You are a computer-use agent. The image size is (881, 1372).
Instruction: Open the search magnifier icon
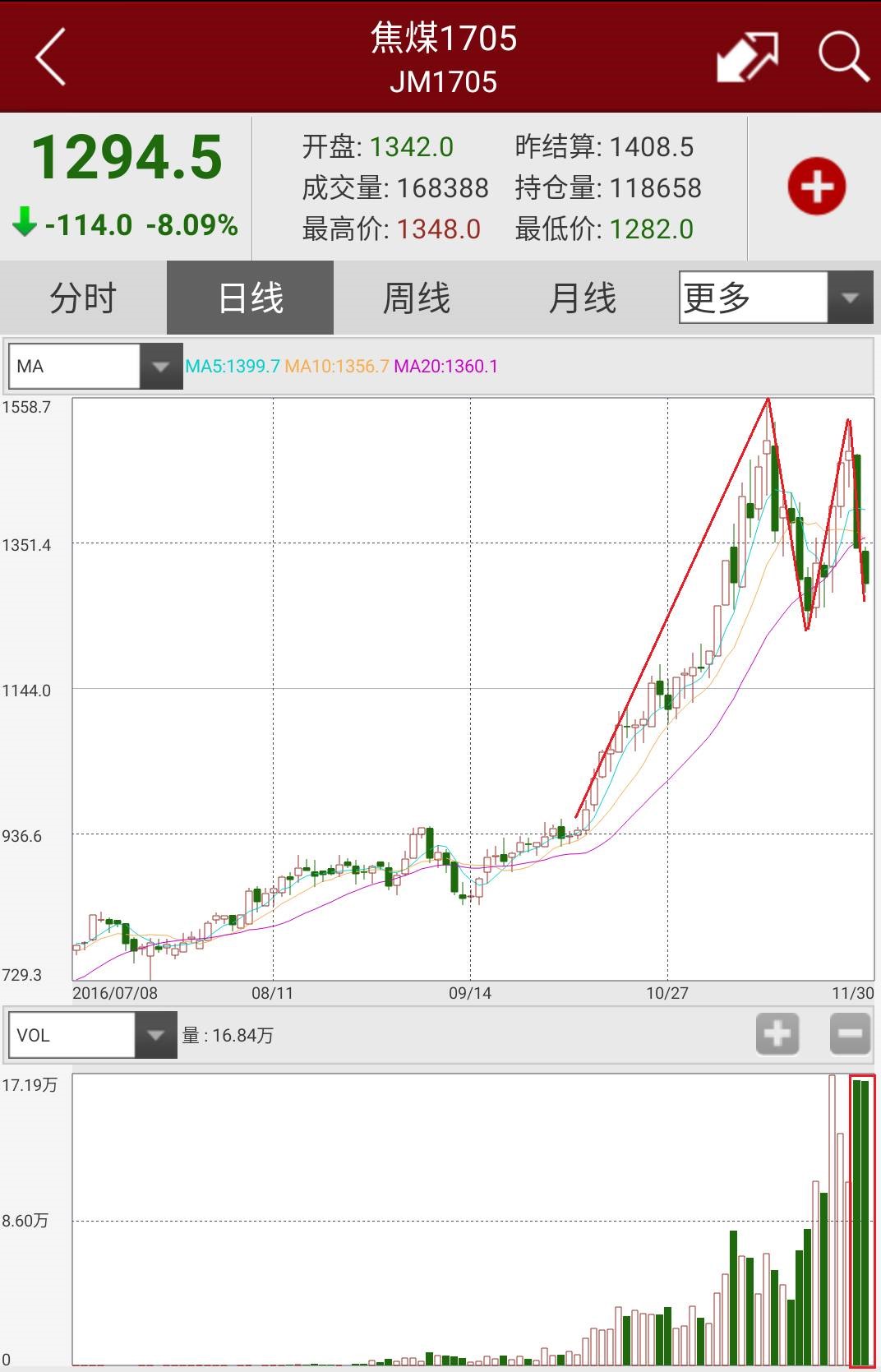(843, 57)
